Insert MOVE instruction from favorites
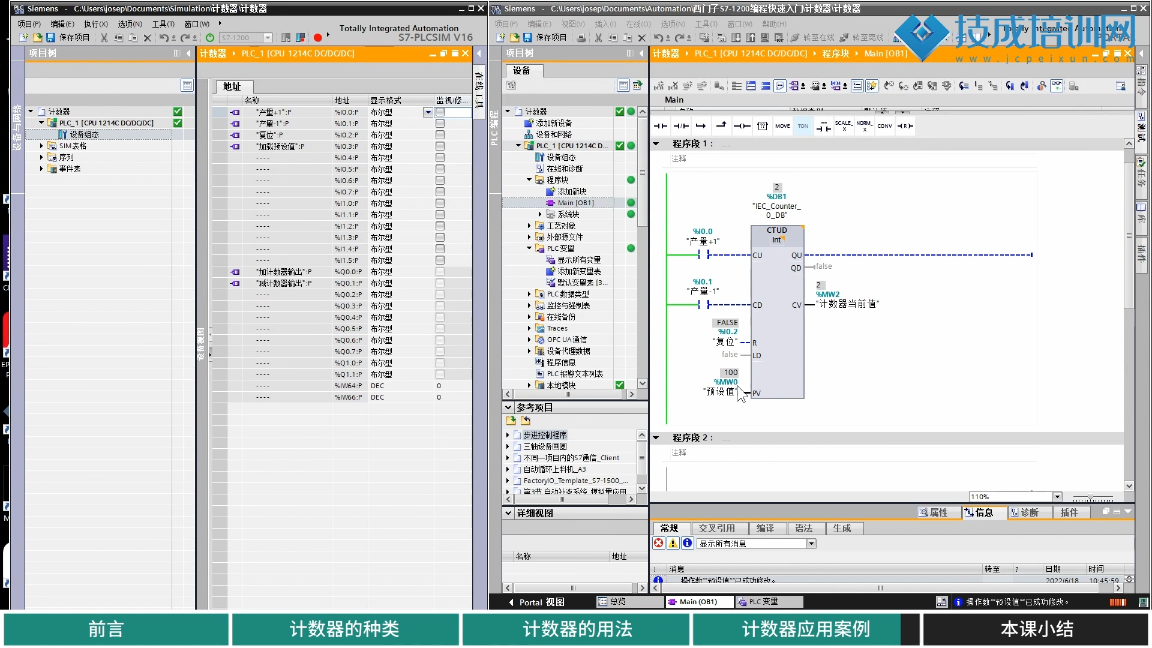This screenshot has height=648, width=1152. pyautogui.click(x=782, y=126)
